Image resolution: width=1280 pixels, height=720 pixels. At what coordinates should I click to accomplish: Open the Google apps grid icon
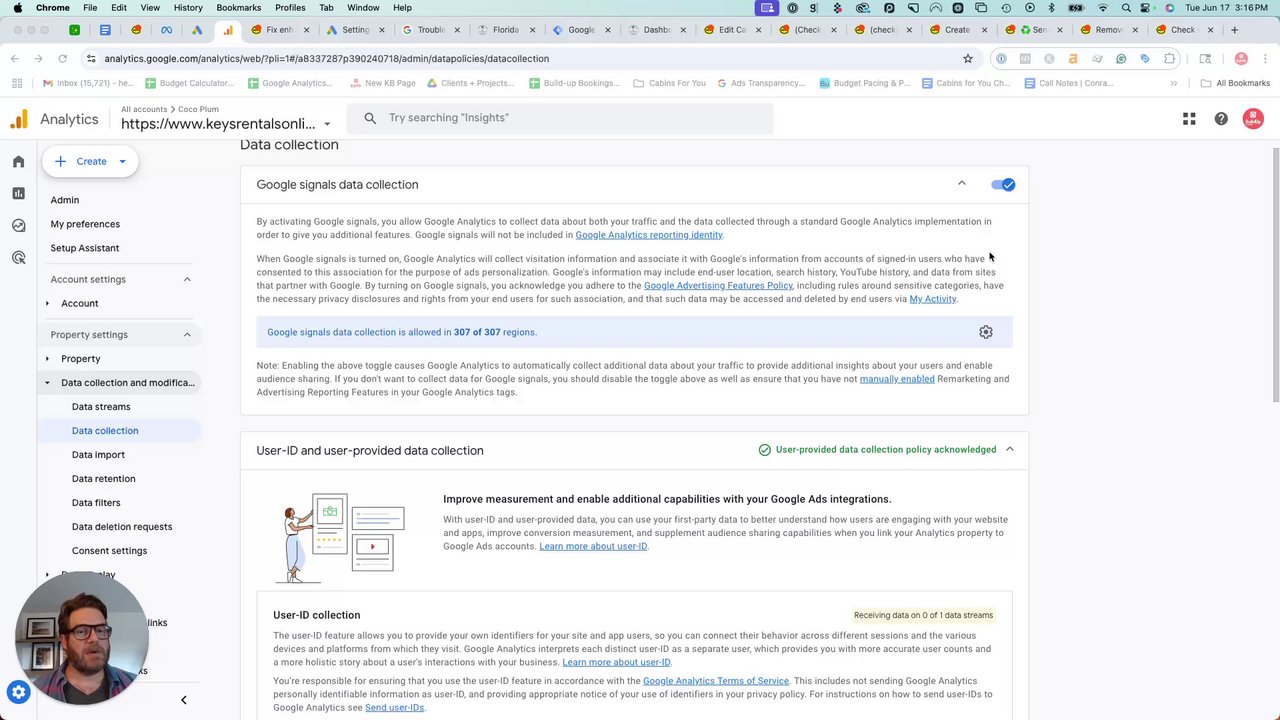(x=1189, y=119)
